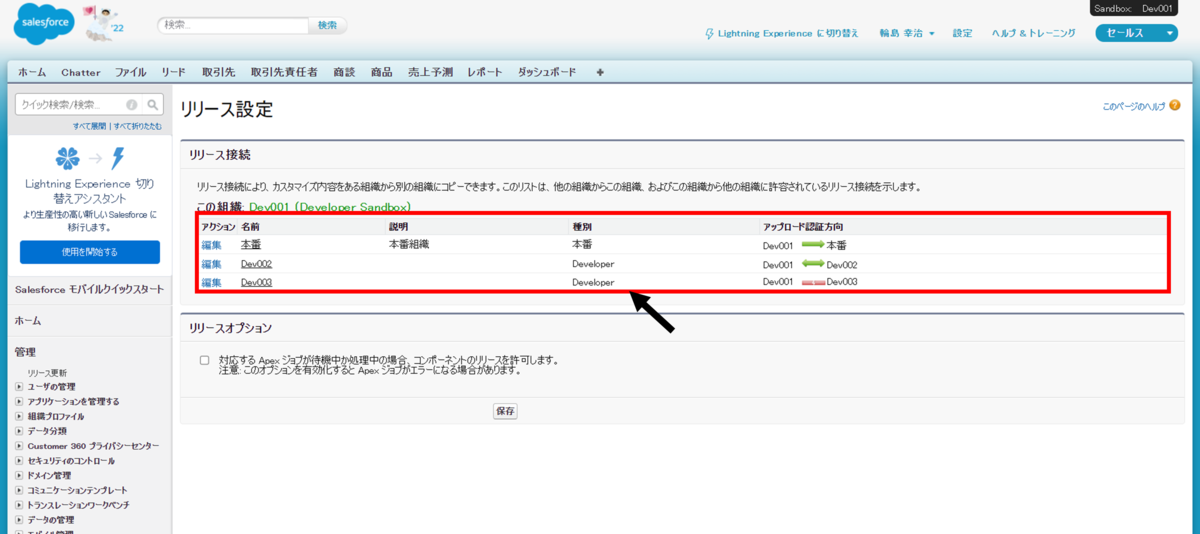The width and height of the screenshot is (1200, 534).
Task: Click 編集 link for Dev002 row
Action: point(211,264)
